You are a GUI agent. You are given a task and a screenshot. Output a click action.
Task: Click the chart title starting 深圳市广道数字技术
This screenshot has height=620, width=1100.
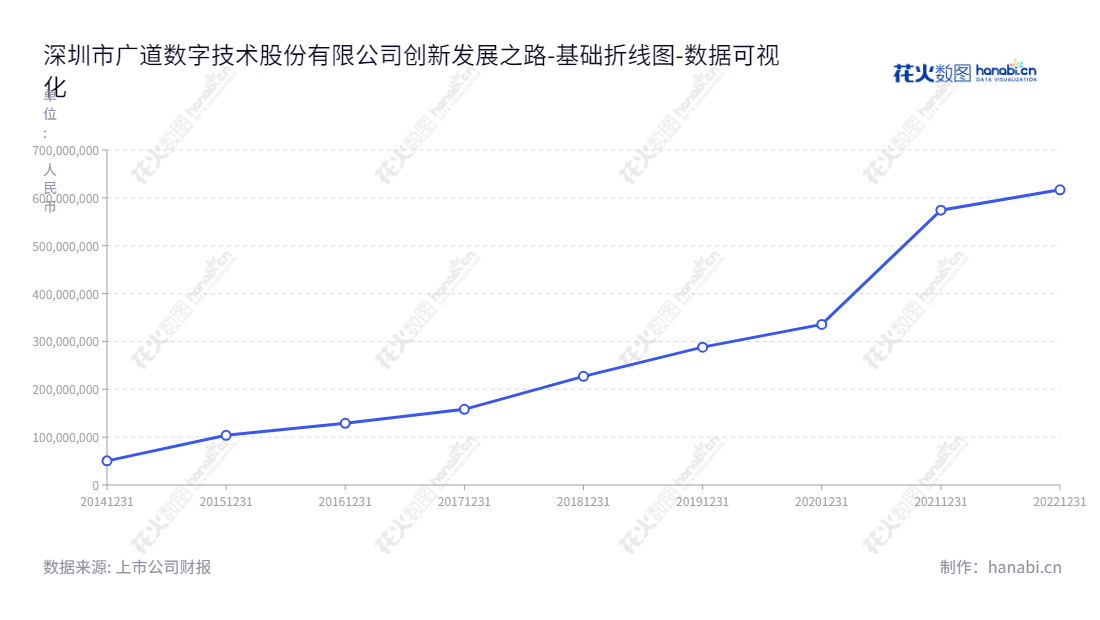coord(411,70)
